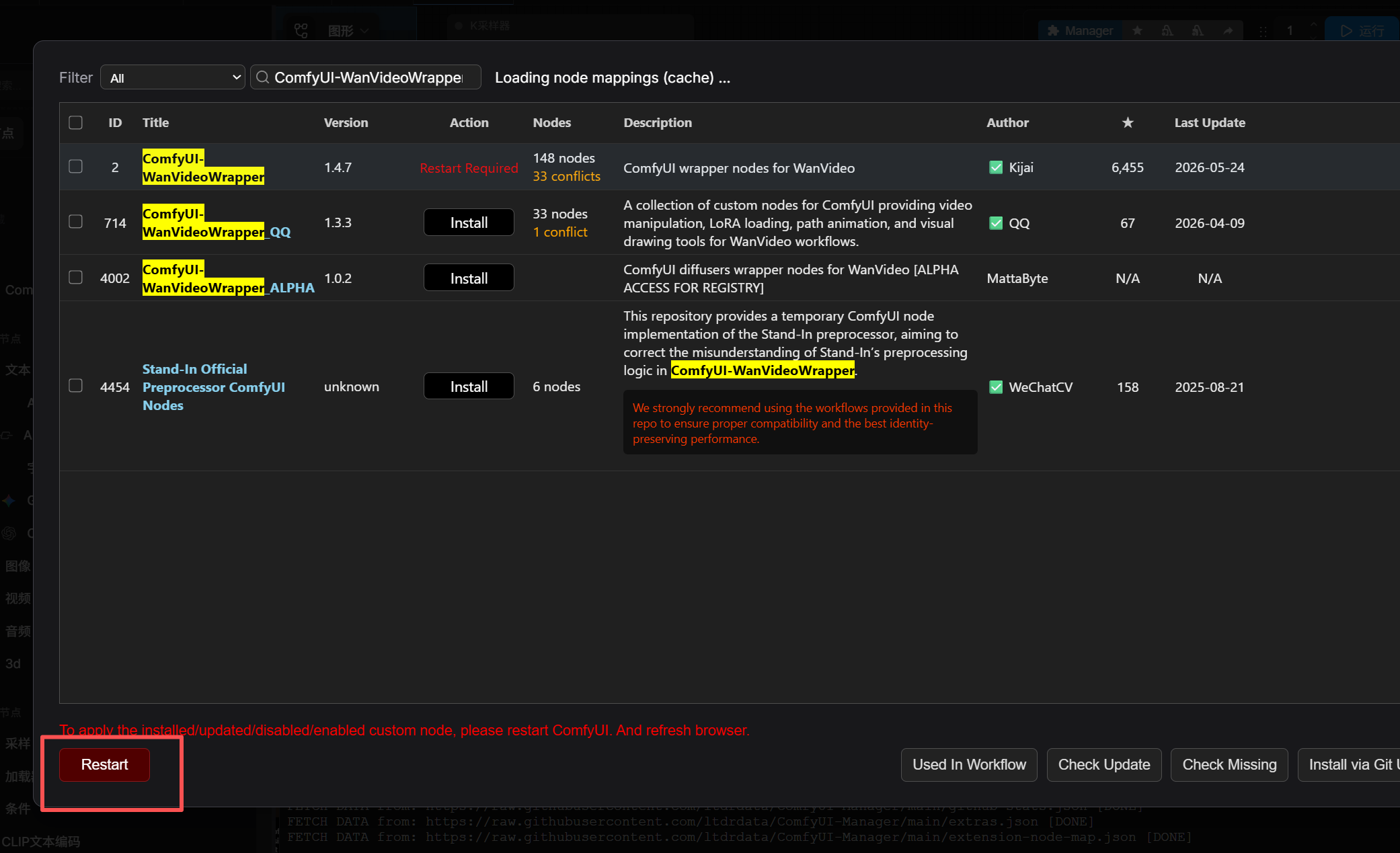Open the 视频 category in the left sidebar
The height and width of the screenshot is (853, 1400).
pos(18,598)
